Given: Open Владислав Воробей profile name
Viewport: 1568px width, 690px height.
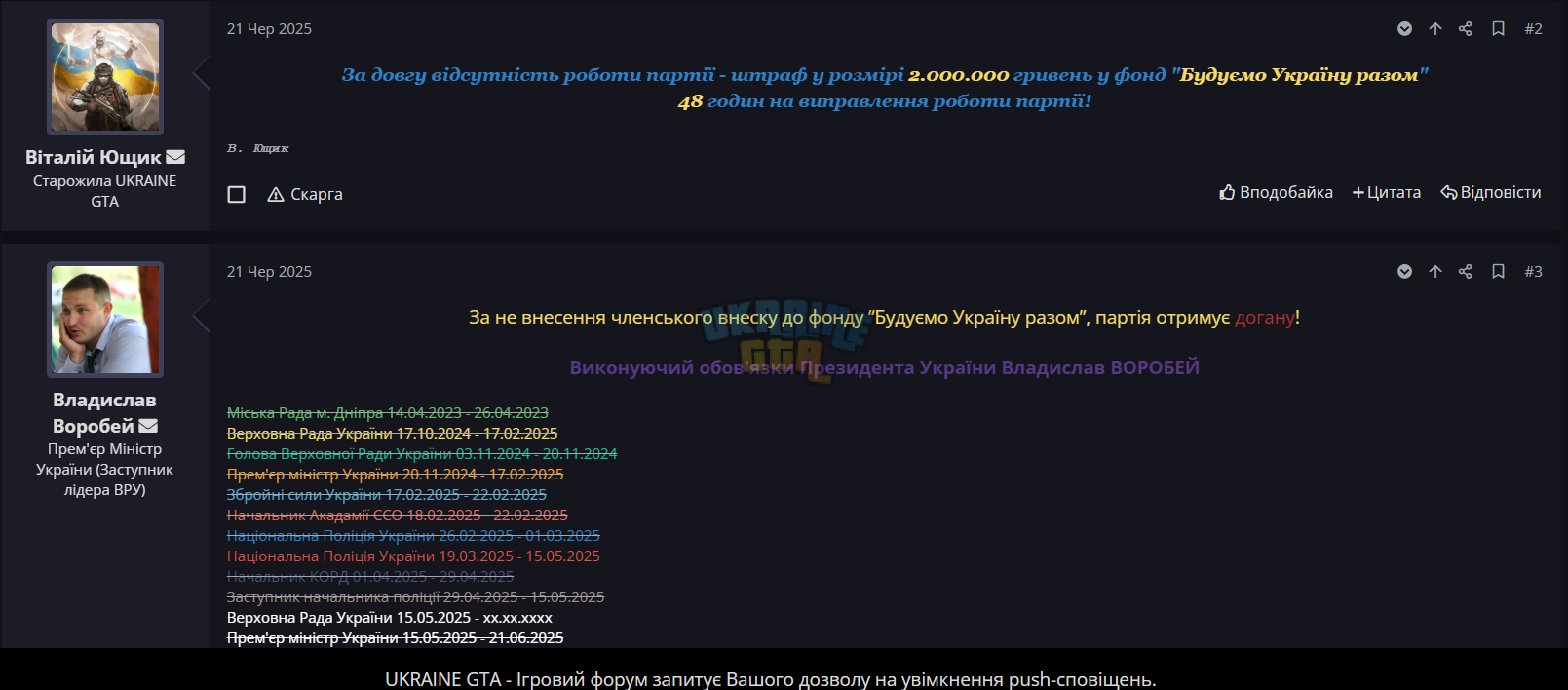Looking at the screenshot, I should 104,413.
